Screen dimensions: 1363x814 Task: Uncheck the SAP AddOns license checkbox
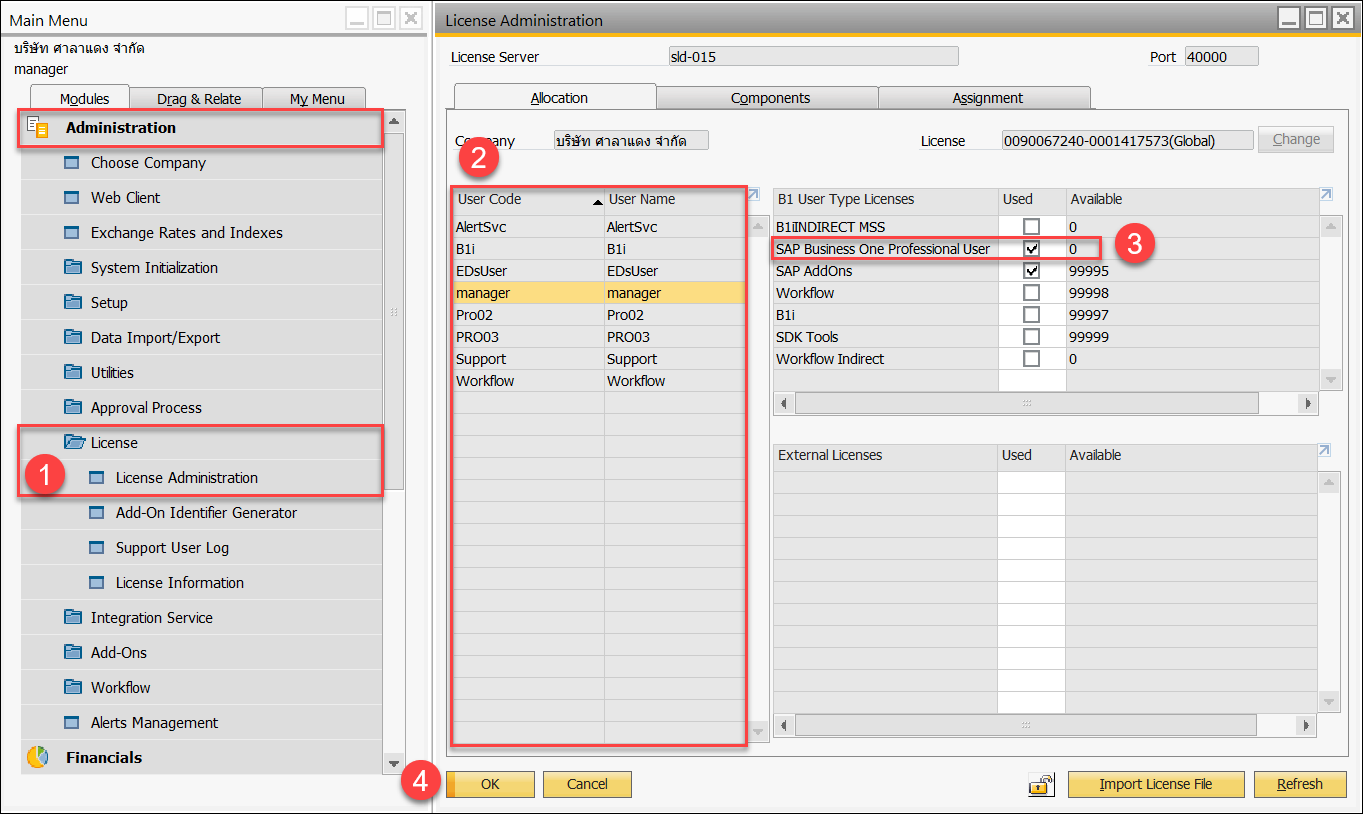point(1031,271)
